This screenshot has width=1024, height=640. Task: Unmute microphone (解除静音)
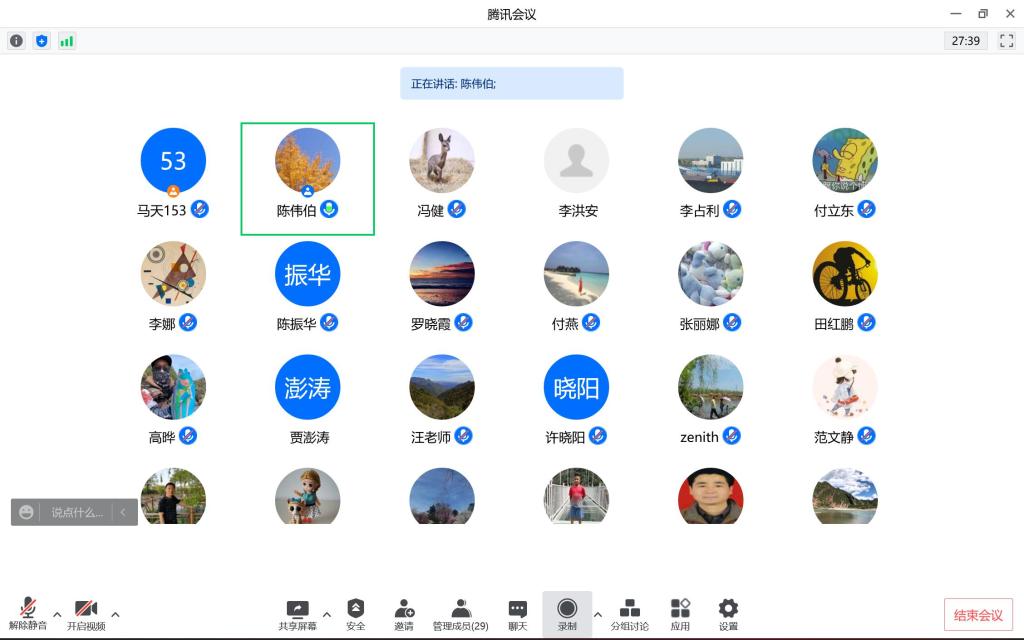point(28,614)
